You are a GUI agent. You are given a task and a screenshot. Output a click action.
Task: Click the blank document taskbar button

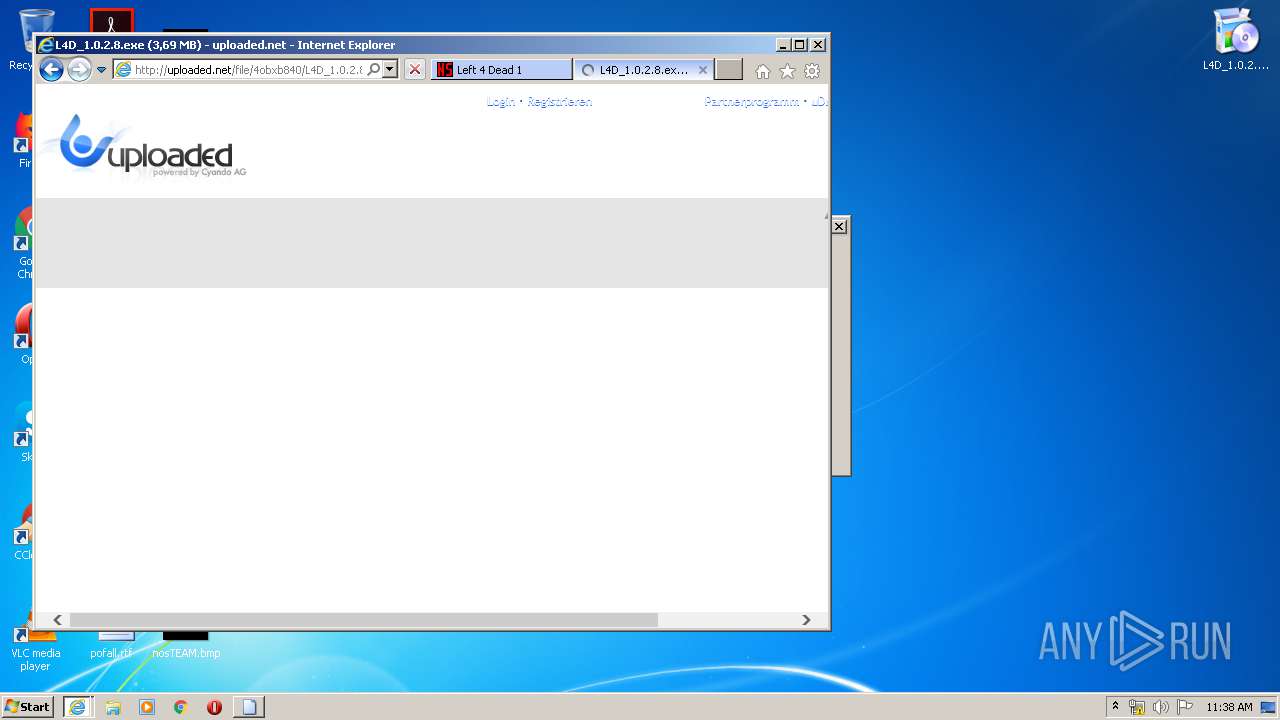pos(249,707)
